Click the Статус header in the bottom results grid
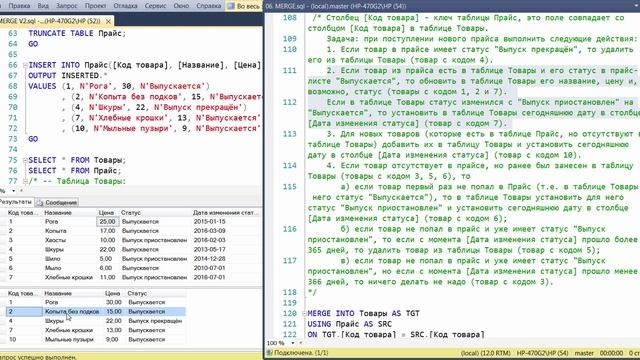 (x=137, y=293)
